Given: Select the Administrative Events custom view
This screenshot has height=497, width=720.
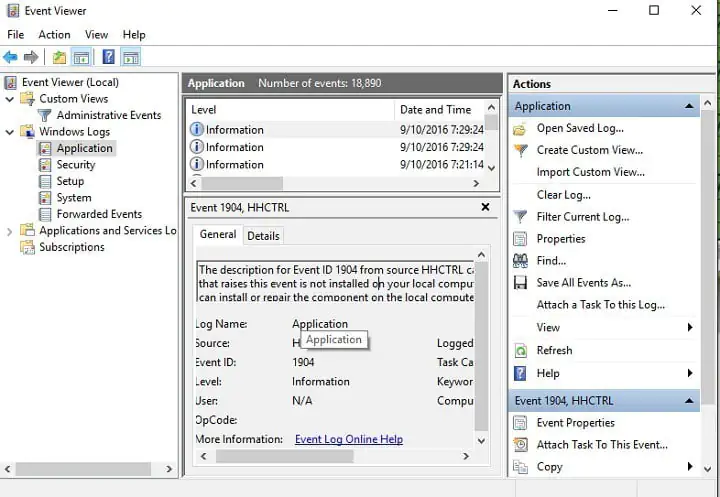Looking at the screenshot, I should (x=108, y=115).
